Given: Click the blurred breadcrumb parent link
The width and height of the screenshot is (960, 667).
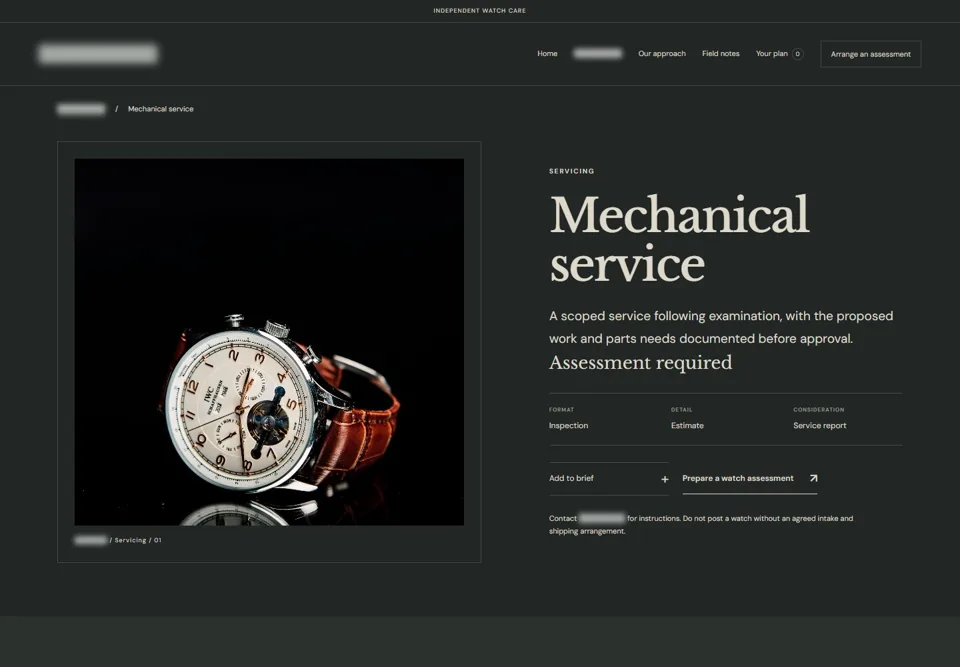Looking at the screenshot, I should [81, 109].
